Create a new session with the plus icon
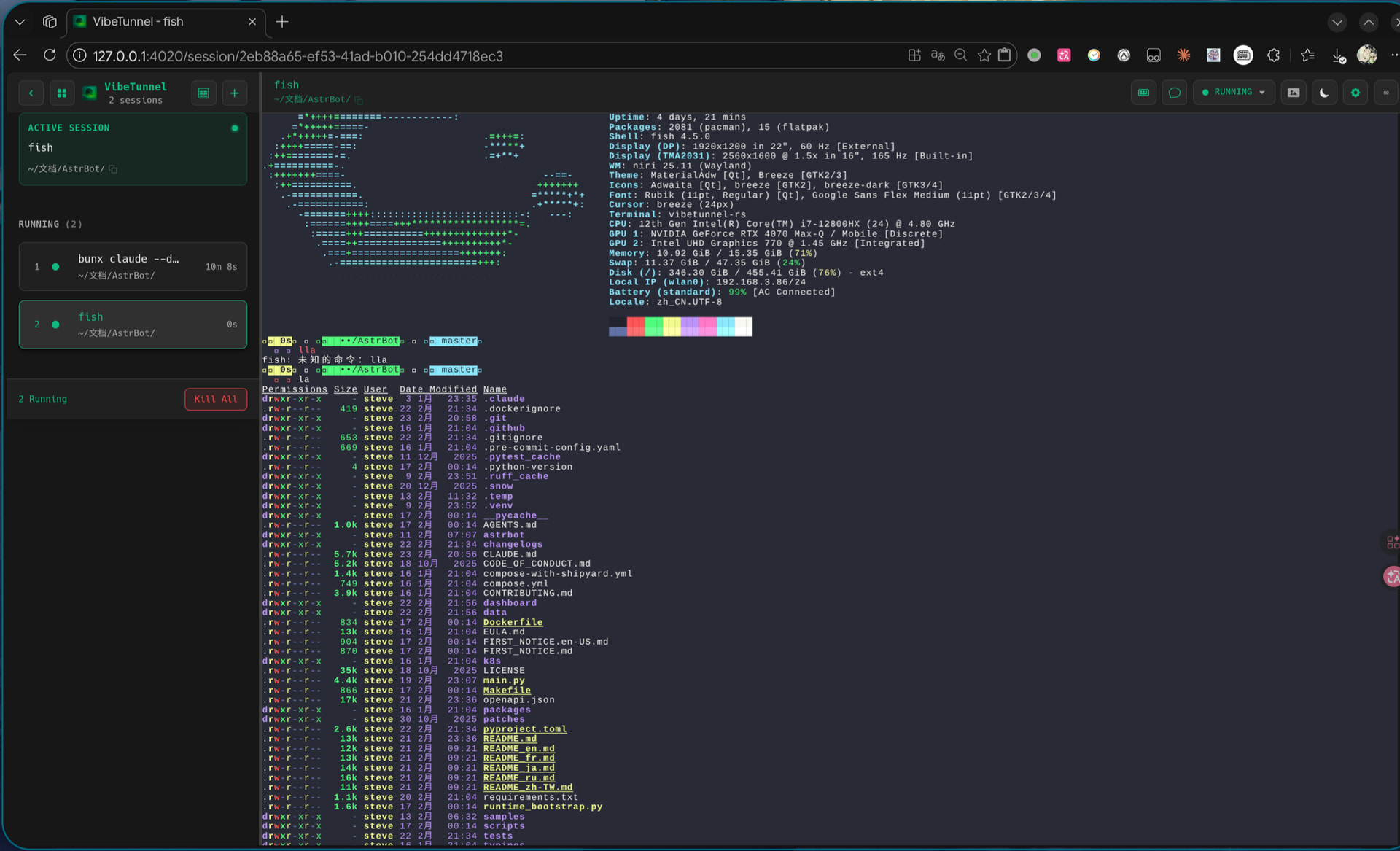 pos(235,93)
